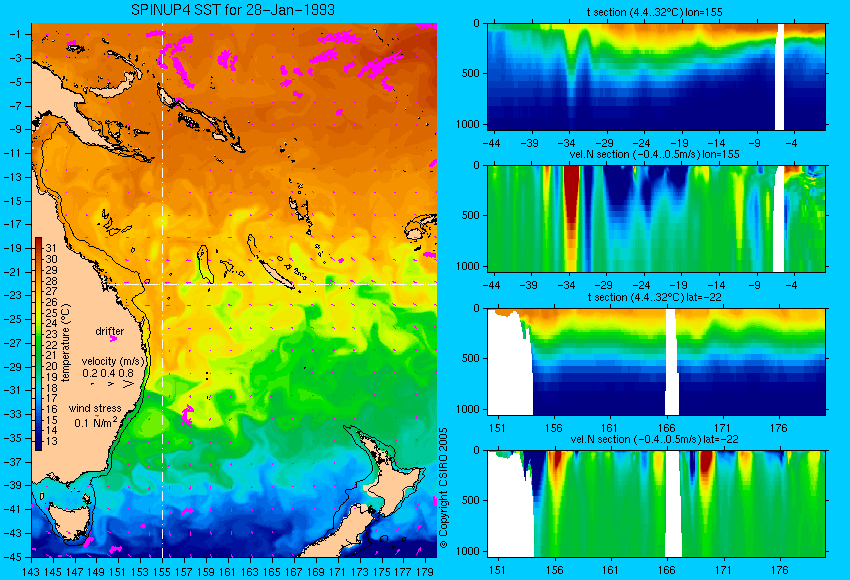Click the '© Copyright CSIRO 2005' vertical text
850x580 pixels.
(443, 488)
